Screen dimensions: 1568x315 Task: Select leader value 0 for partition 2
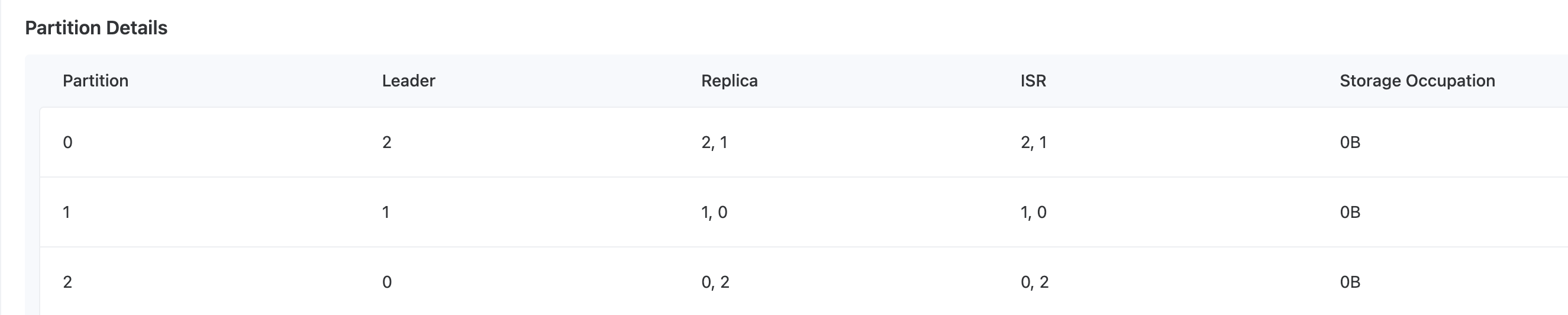point(386,282)
